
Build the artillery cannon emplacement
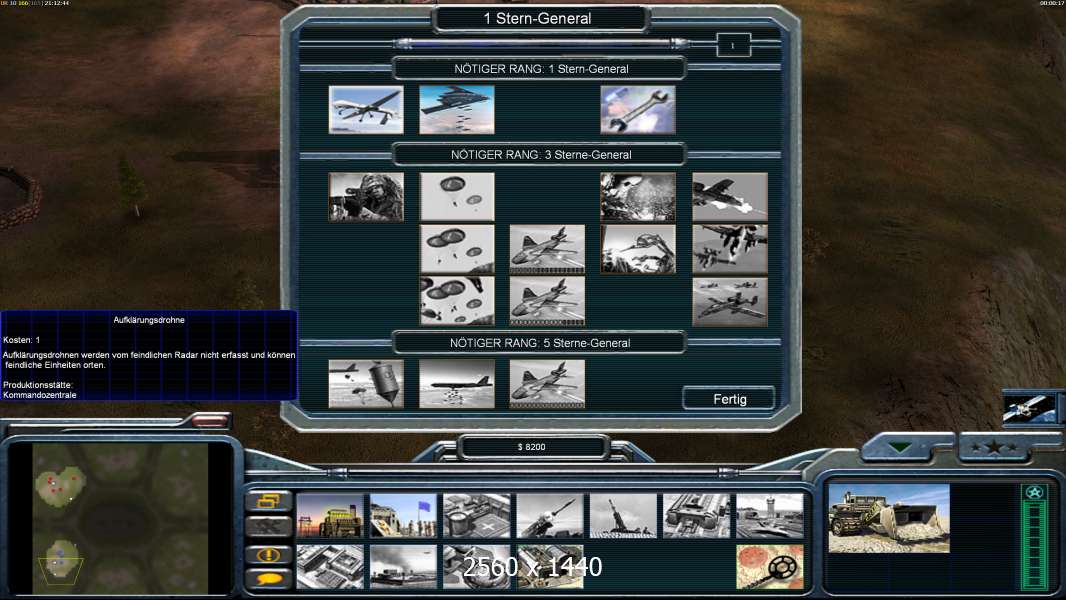pos(623,516)
